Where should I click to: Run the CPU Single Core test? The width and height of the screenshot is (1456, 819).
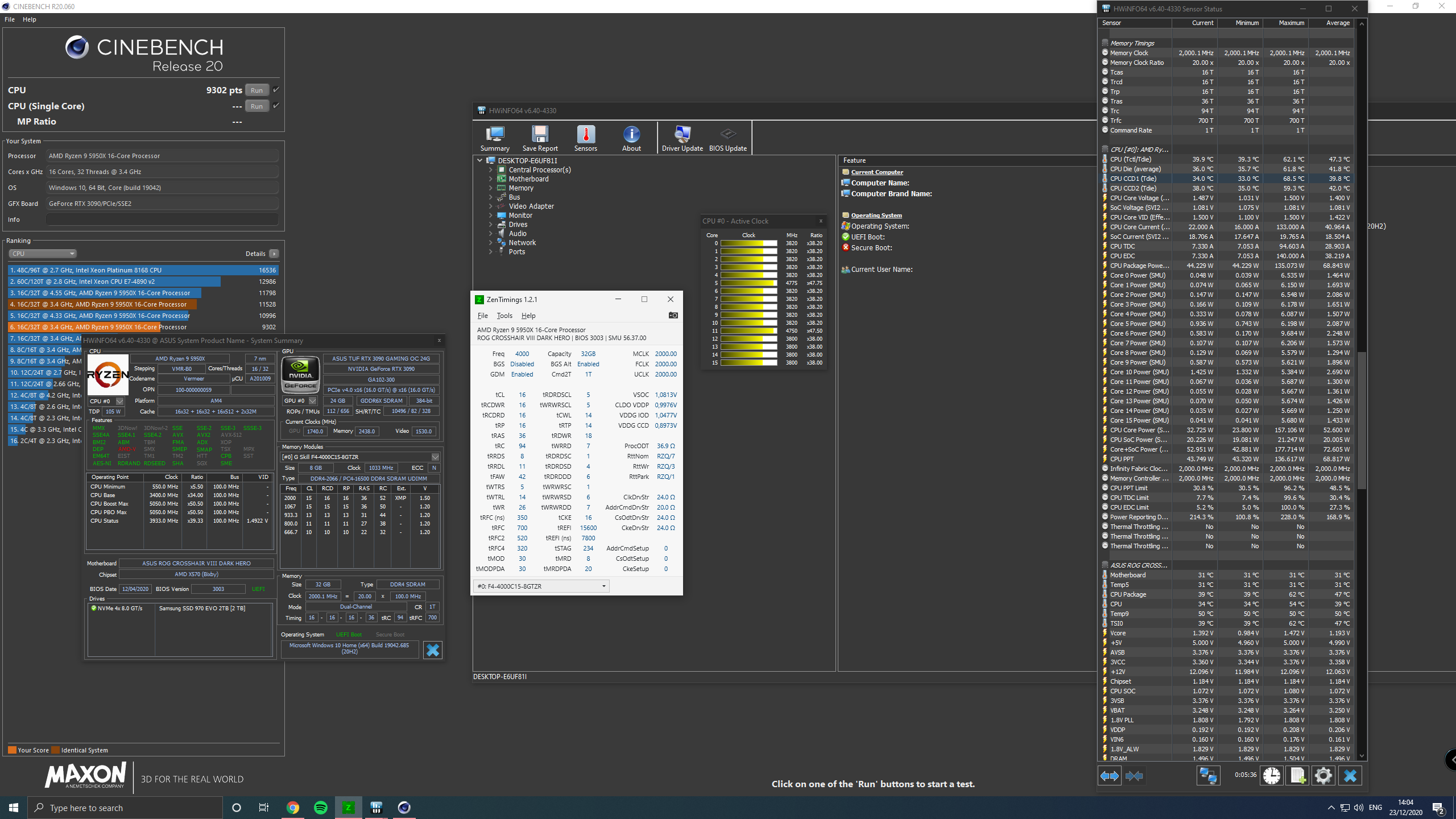pyautogui.click(x=257, y=106)
